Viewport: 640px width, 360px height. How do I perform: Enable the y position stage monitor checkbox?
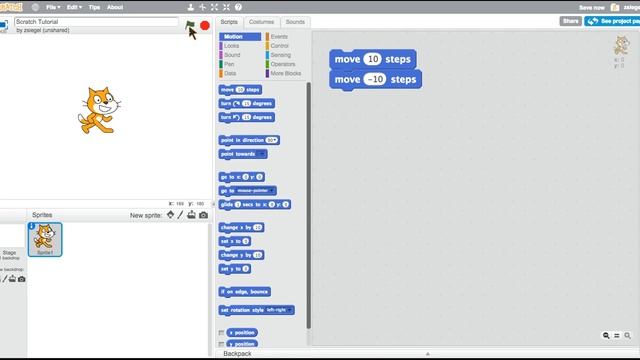point(221,344)
